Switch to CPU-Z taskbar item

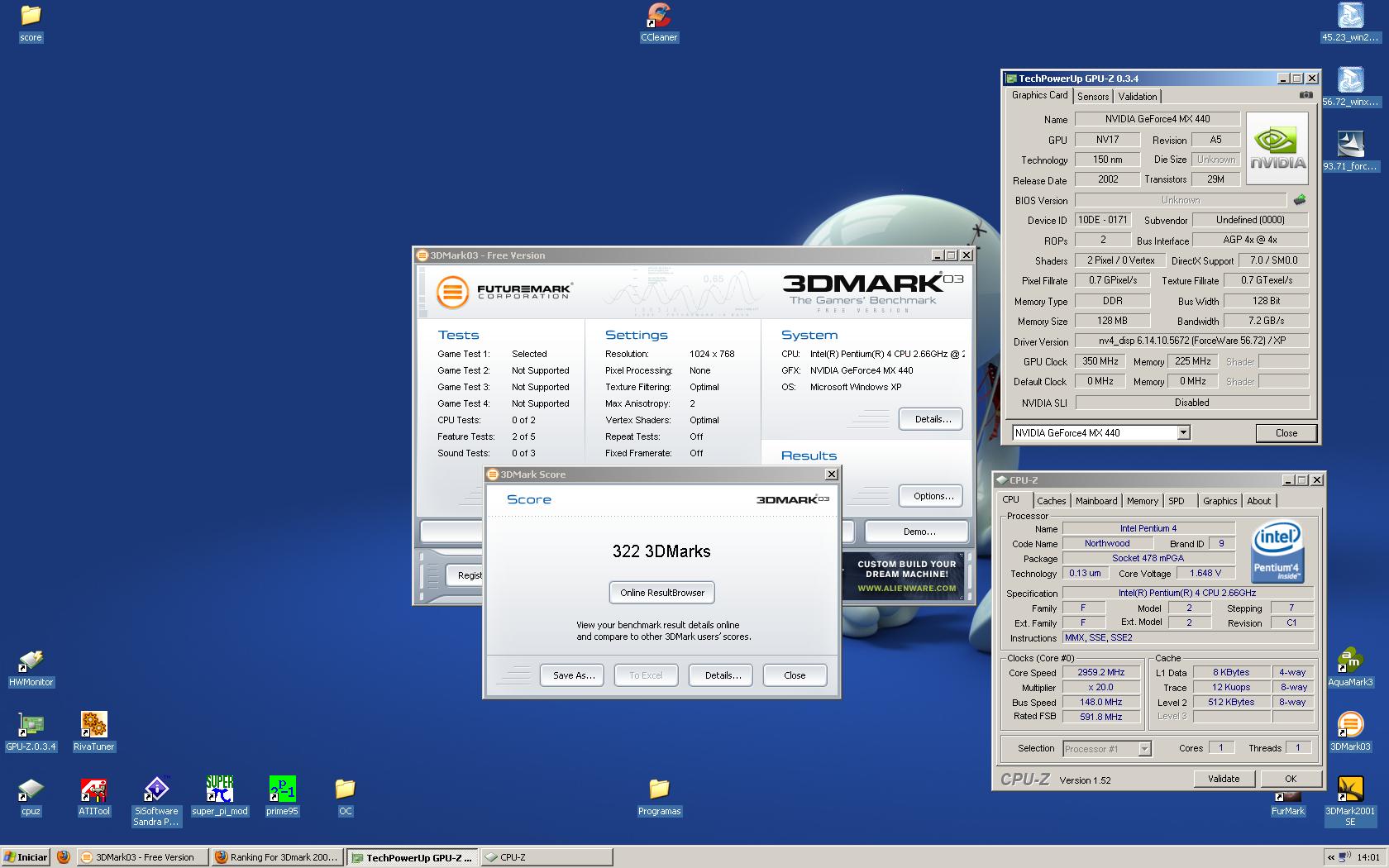(x=546, y=857)
